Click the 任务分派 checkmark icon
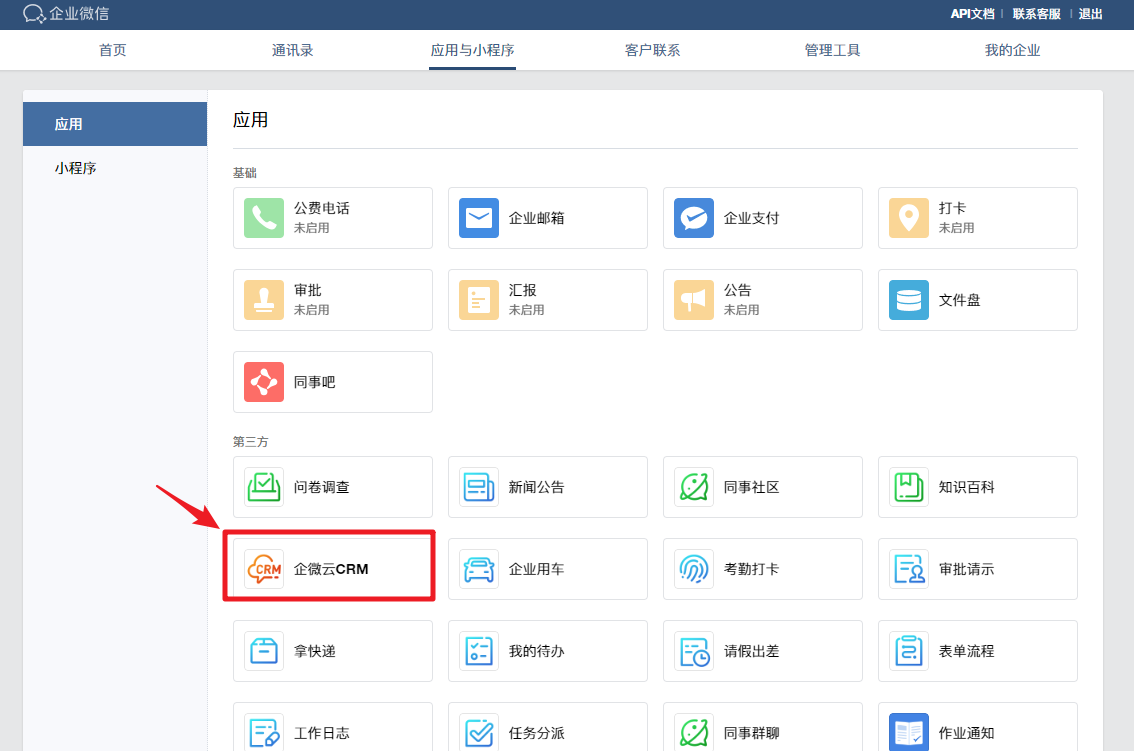Image resolution: width=1134 pixels, height=751 pixels. coord(479,732)
